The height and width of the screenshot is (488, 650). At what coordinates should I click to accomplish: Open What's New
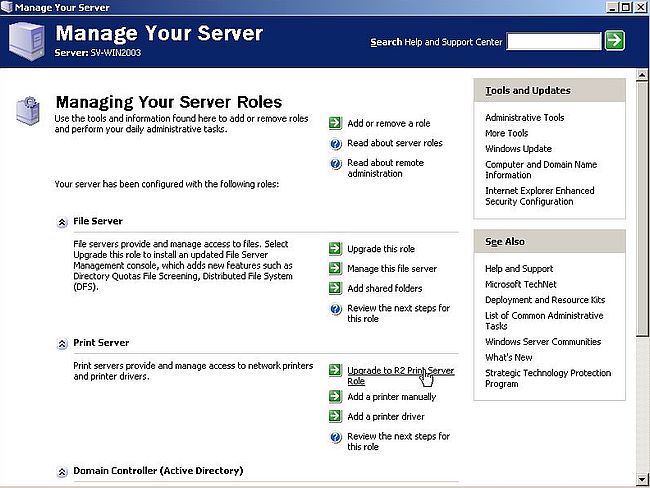[x=509, y=357]
